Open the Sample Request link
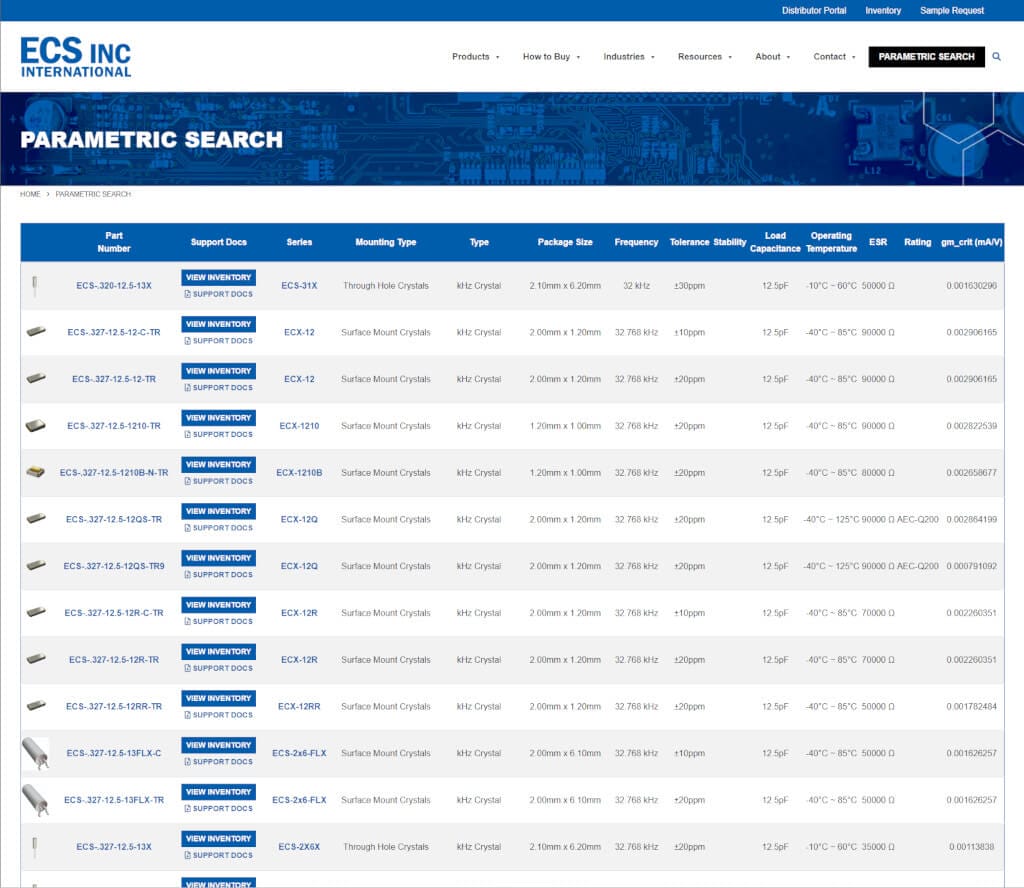Screen dimensions: 1024x888 click(952, 11)
